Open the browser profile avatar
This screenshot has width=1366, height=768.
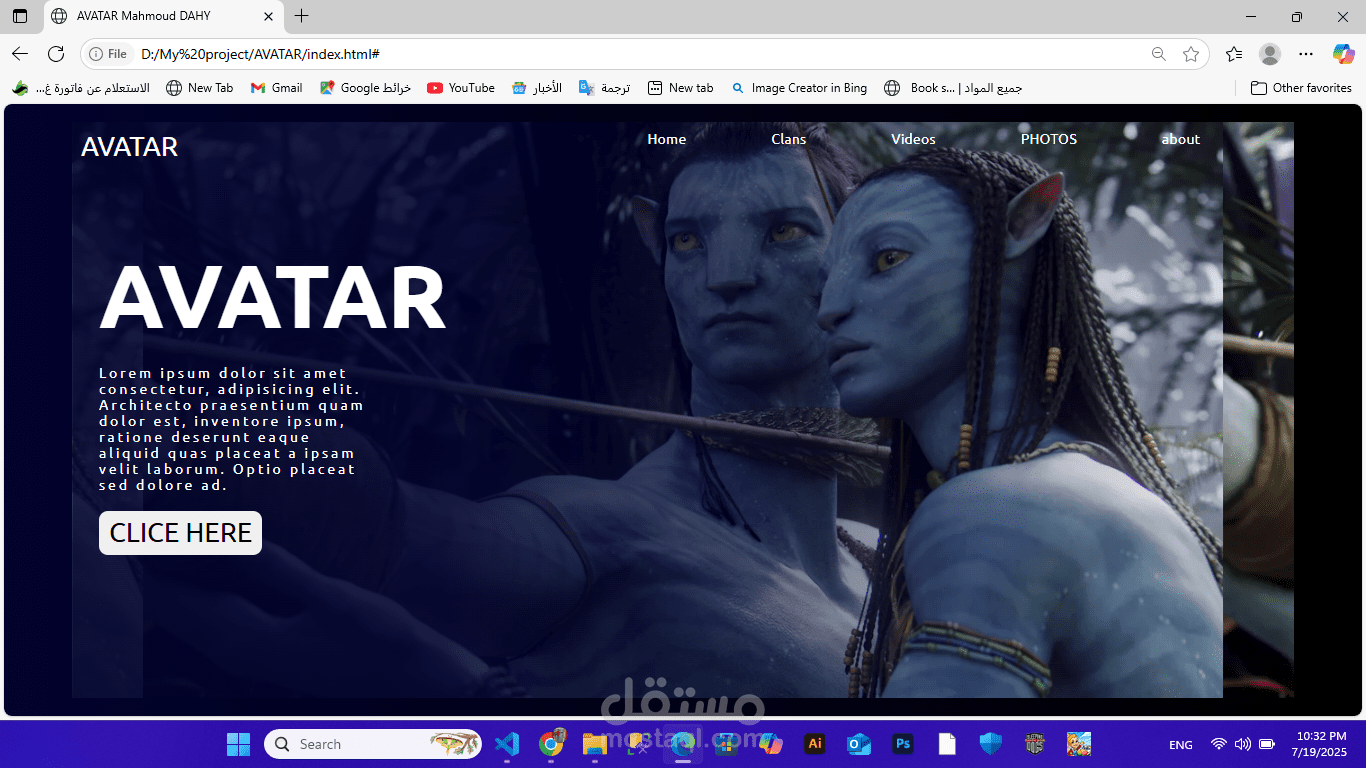click(x=1270, y=54)
